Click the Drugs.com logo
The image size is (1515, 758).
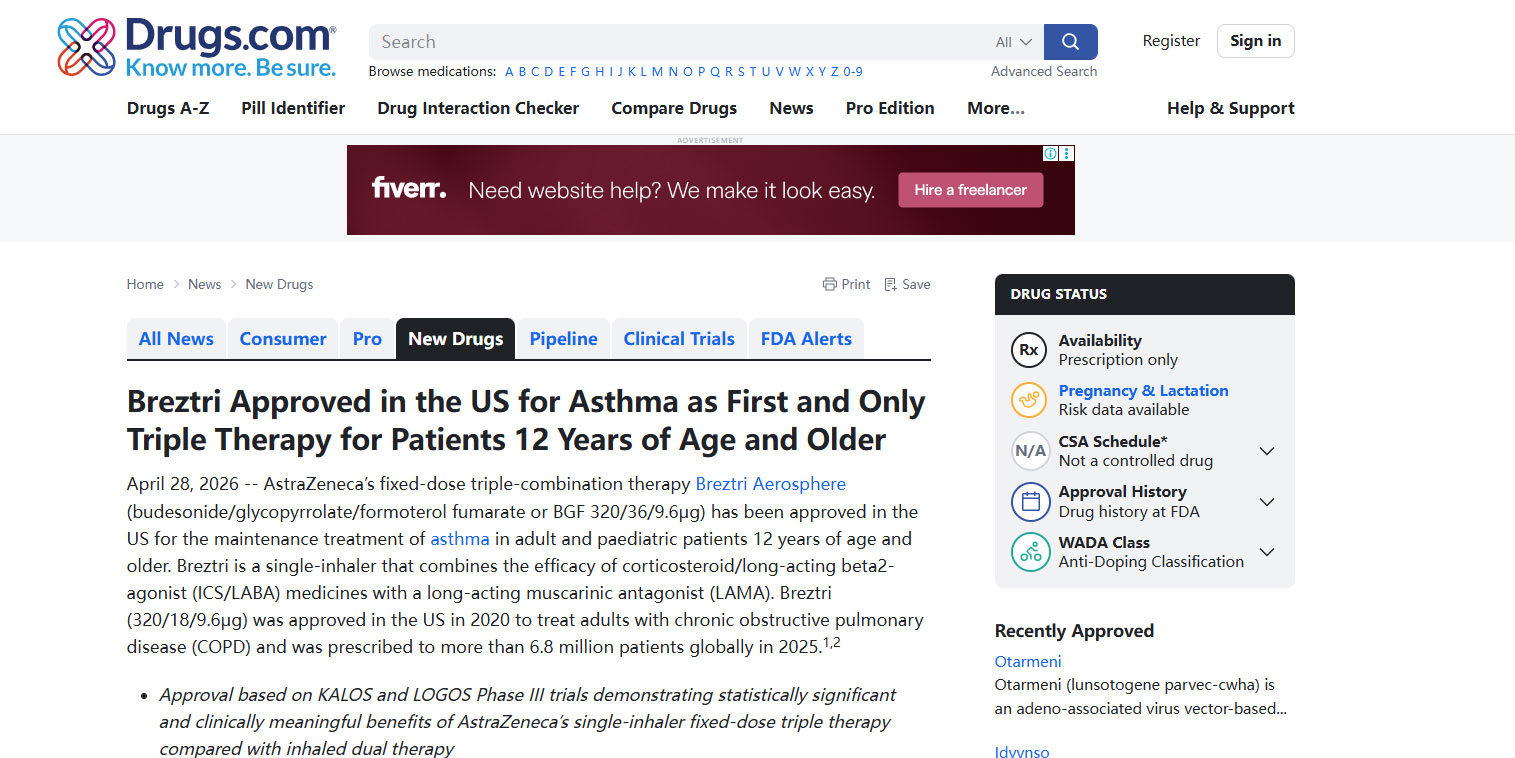click(x=196, y=47)
